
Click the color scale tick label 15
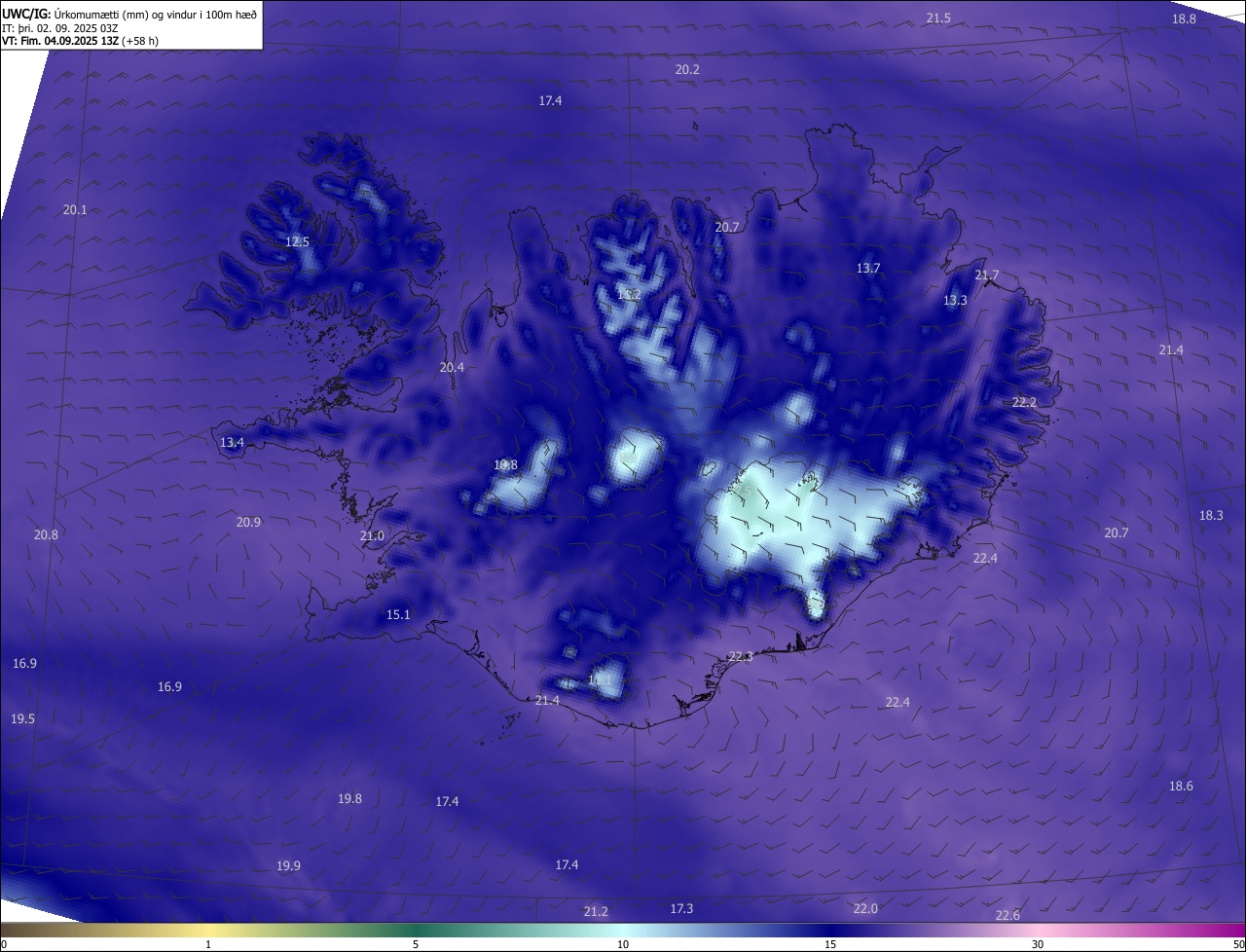[830, 944]
